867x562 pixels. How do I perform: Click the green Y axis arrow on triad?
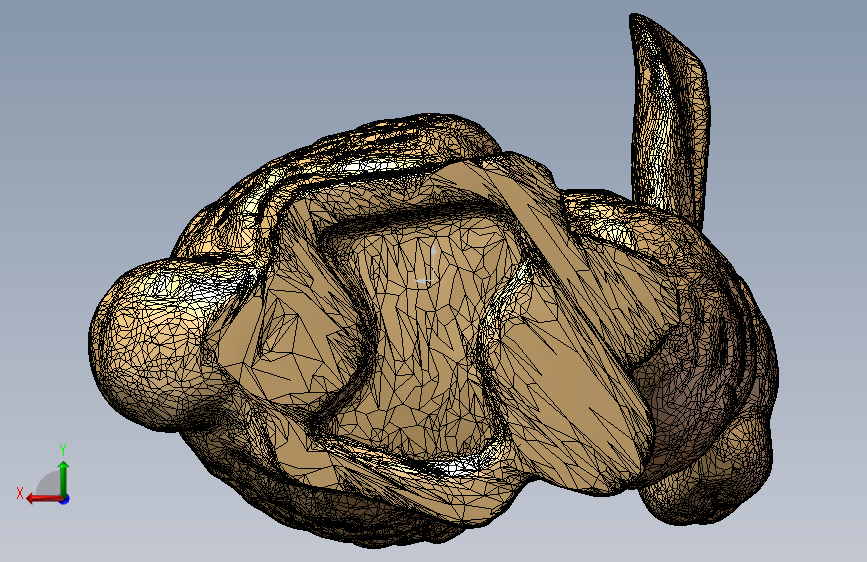pyautogui.click(x=64, y=477)
